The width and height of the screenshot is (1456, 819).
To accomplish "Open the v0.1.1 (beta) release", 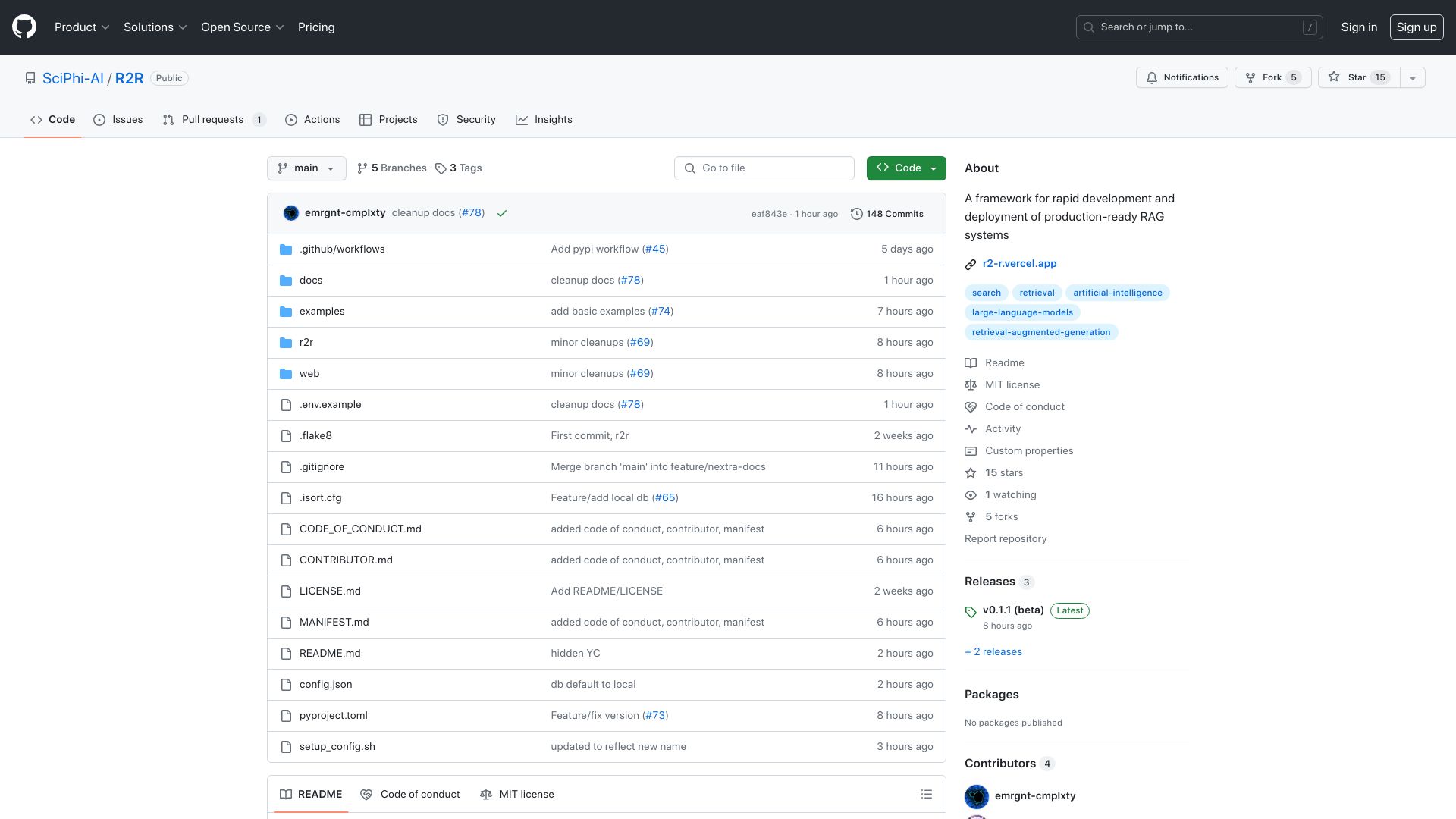I will (x=1013, y=610).
